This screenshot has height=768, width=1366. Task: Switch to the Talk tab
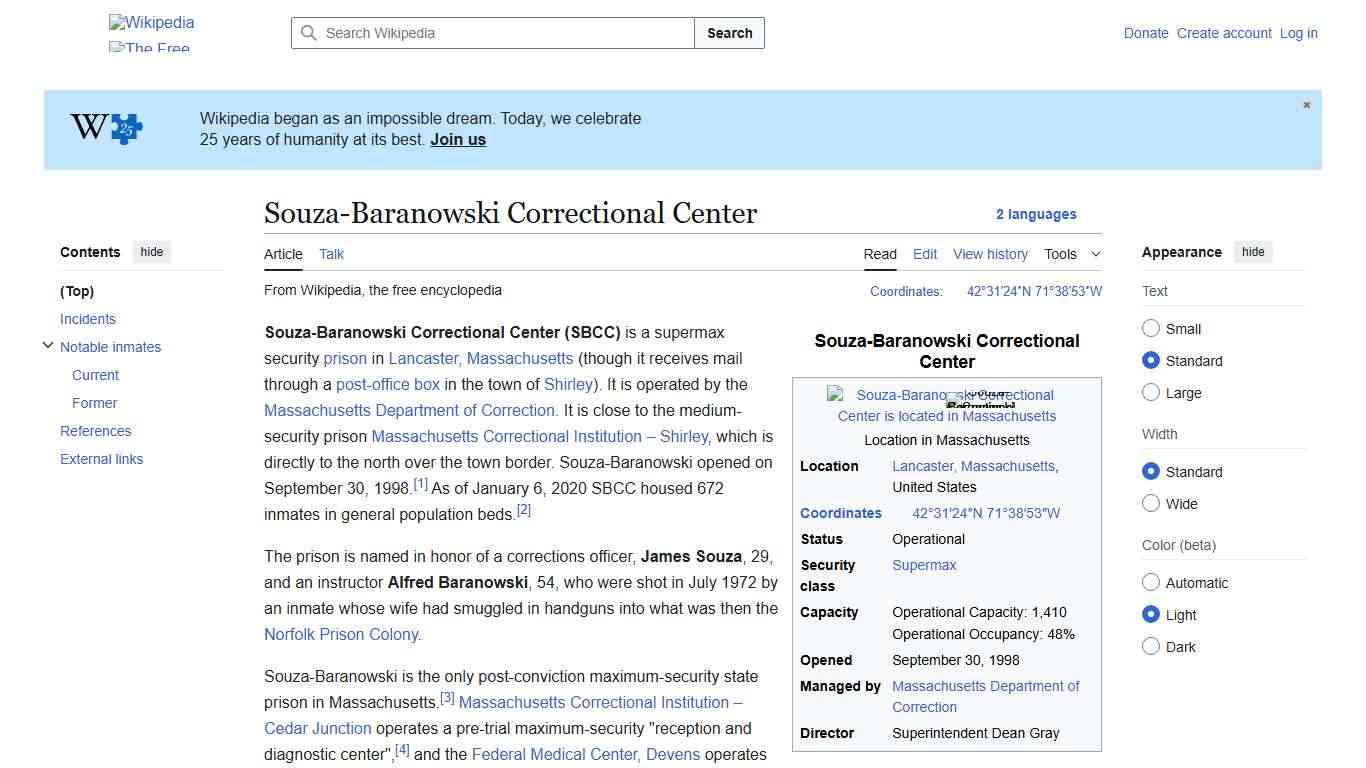coord(331,254)
